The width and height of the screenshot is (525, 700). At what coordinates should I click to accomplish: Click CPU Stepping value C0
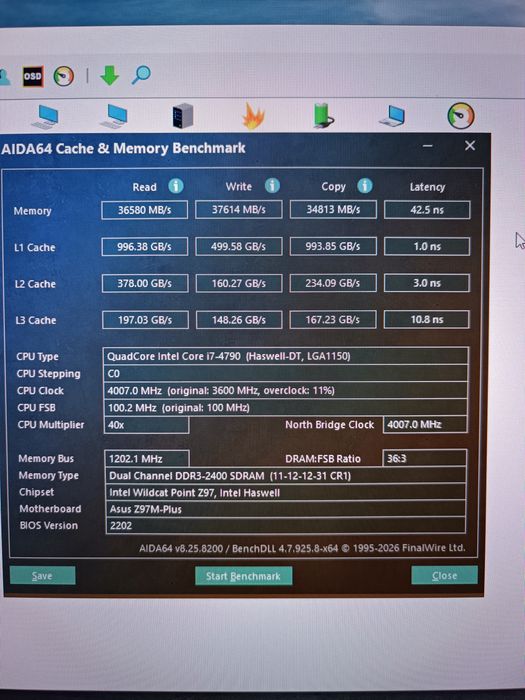pyautogui.click(x=286, y=373)
